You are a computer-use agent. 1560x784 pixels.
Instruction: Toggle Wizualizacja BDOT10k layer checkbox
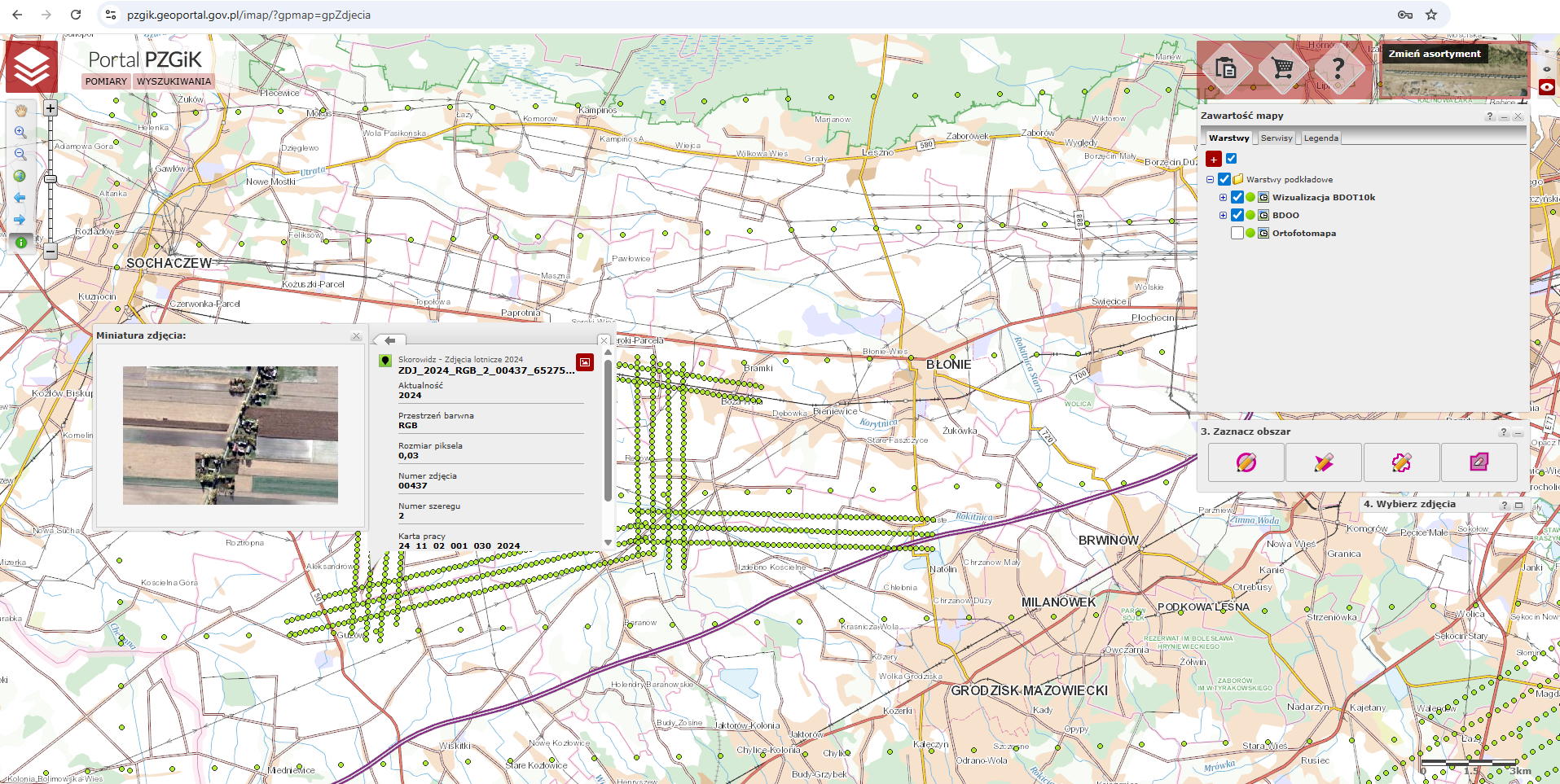pyautogui.click(x=1237, y=197)
